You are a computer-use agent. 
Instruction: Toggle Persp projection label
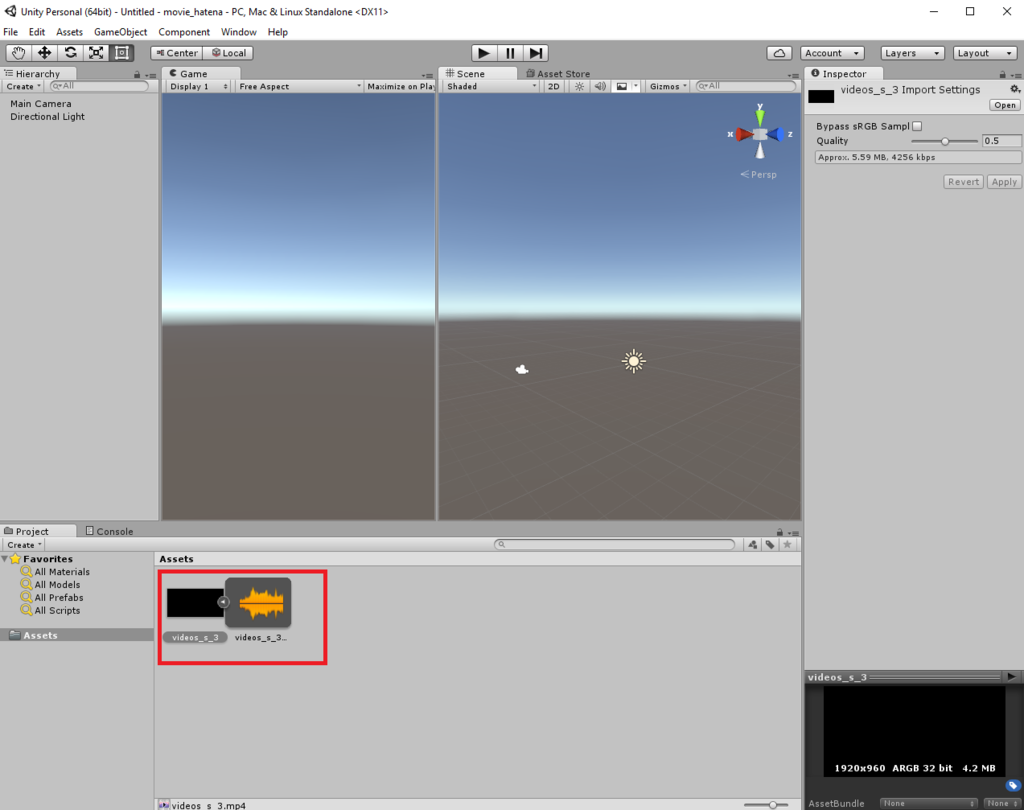pyautogui.click(x=759, y=174)
